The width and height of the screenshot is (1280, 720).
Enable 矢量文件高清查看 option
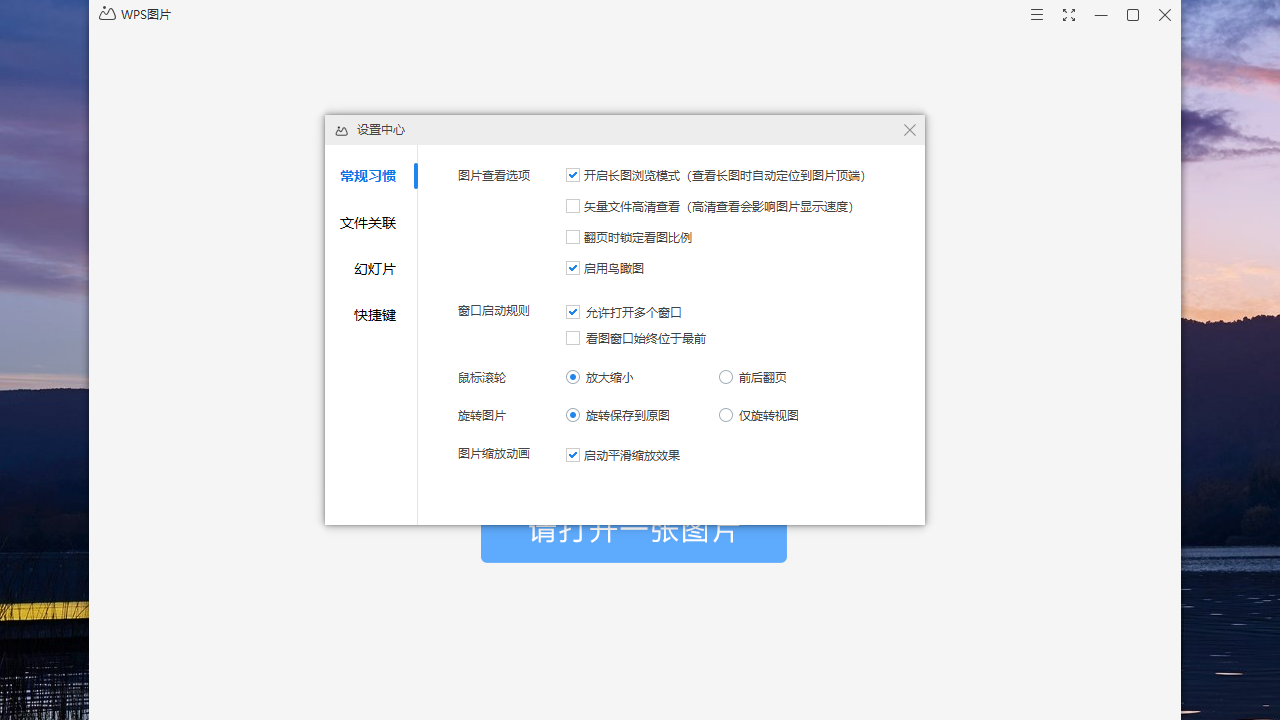tap(573, 205)
